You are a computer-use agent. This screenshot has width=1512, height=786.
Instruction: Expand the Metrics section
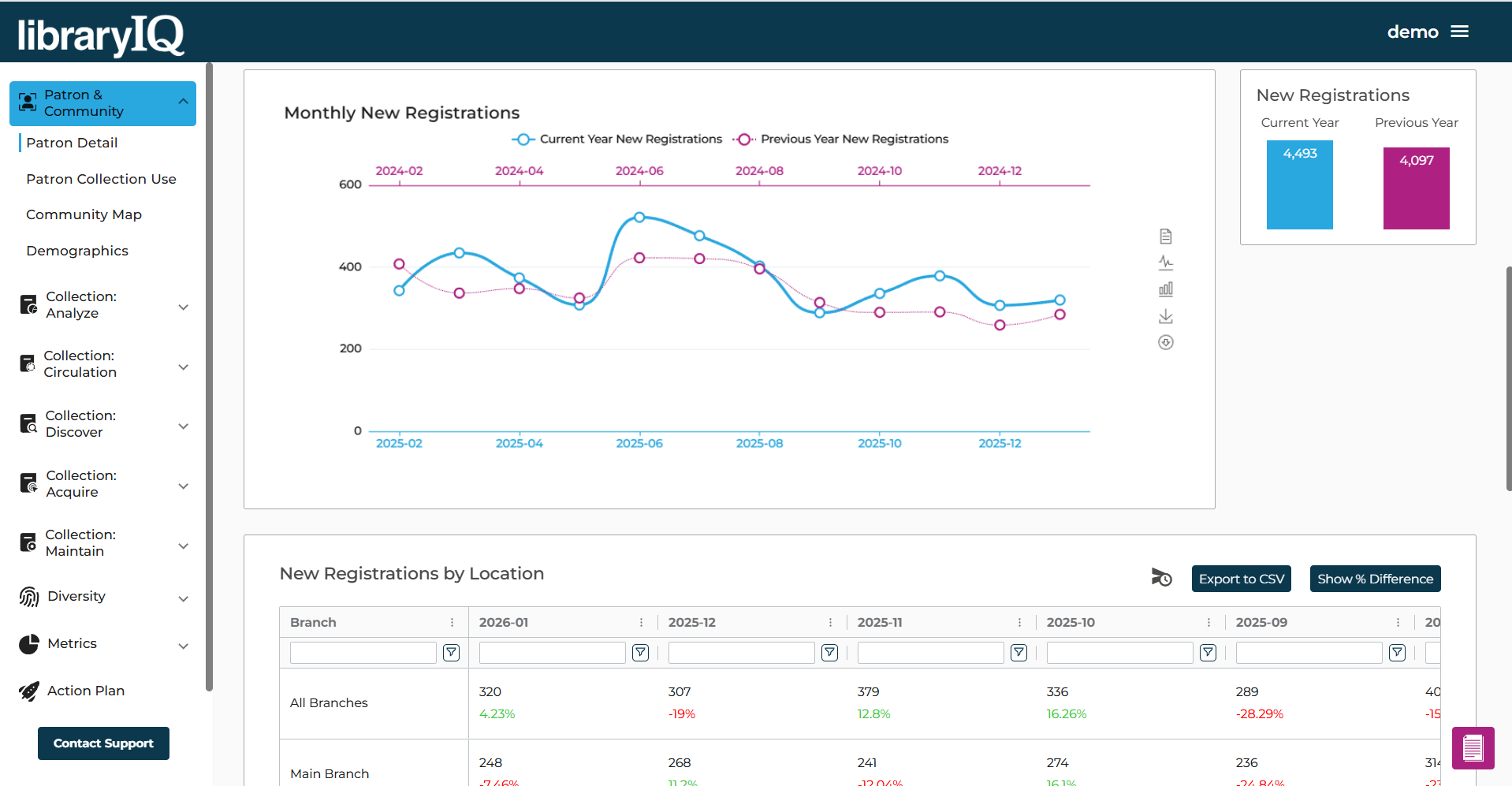click(x=102, y=644)
